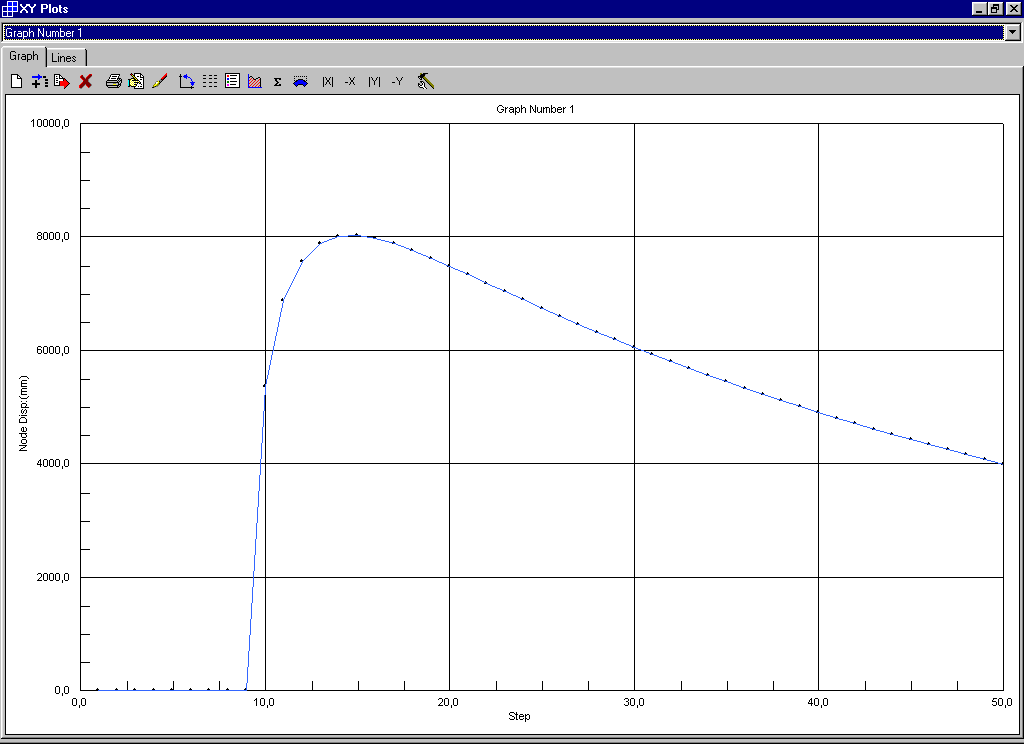
Task: Close the XY Plots window
Action: coord(1014,8)
